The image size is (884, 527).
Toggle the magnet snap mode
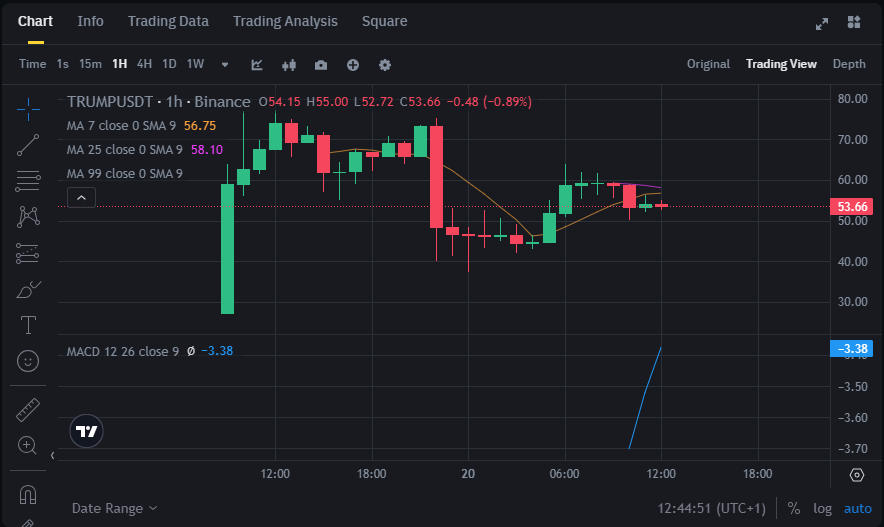click(28, 494)
